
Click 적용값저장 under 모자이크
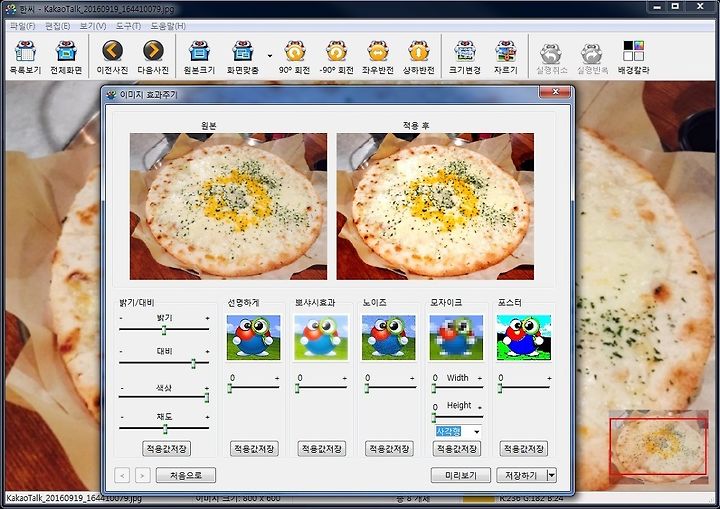pos(456,449)
